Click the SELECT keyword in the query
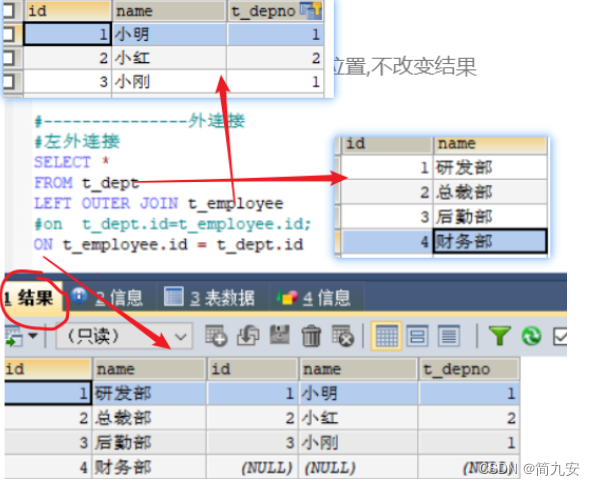The height and width of the screenshot is (486, 595). tap(62, 162)
